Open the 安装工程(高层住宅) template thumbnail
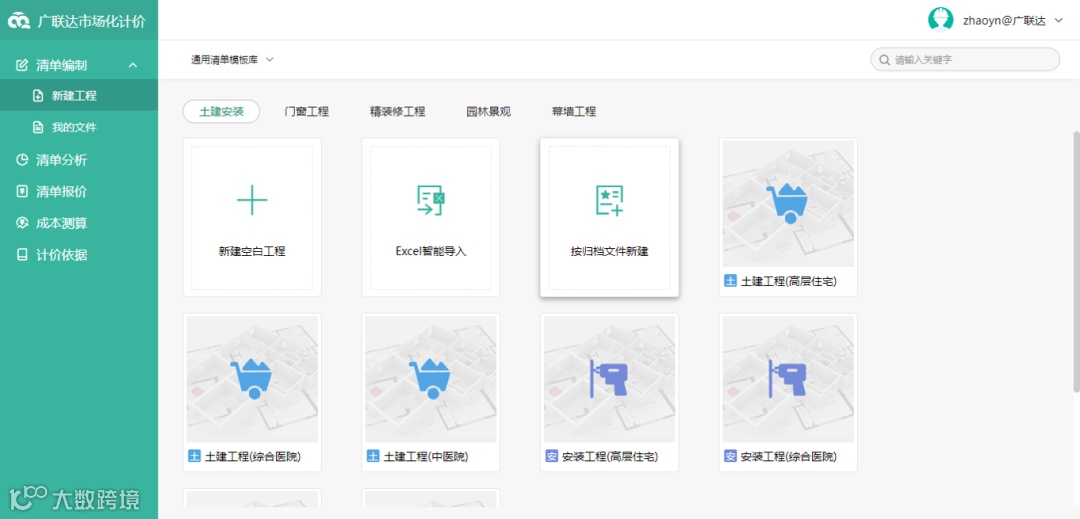Image resolution: width=1080 pixels, height=519 pixels. coord(610,379)
